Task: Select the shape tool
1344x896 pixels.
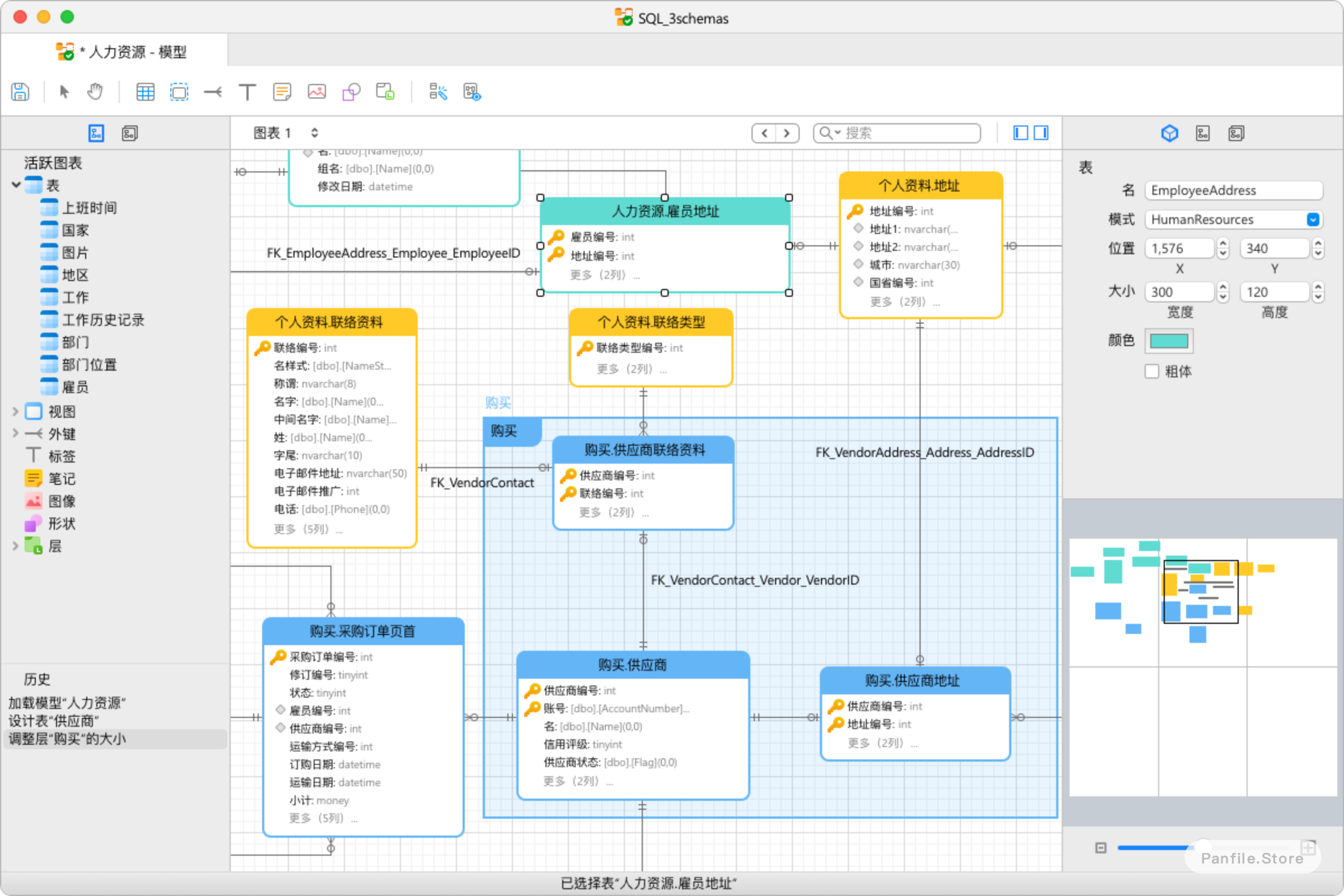Action: [x=352, y=91]
